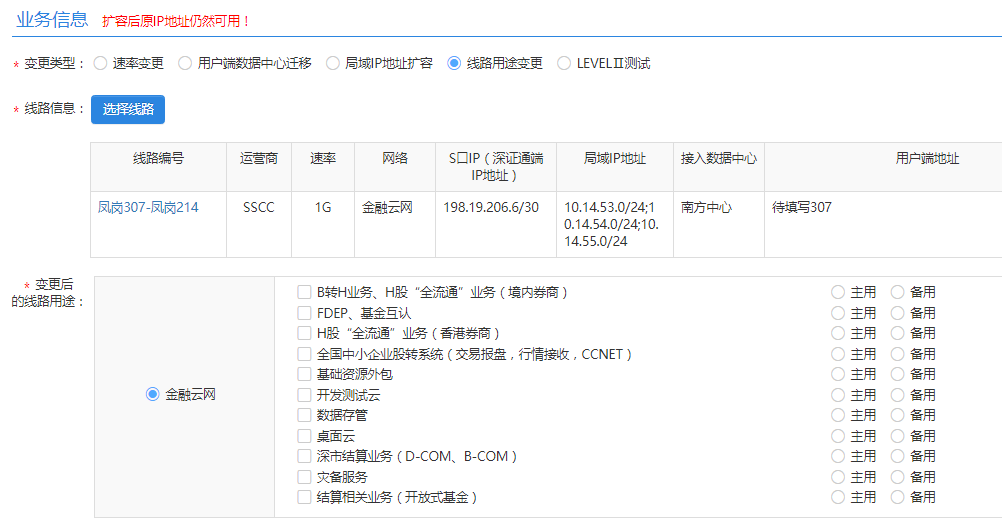1002x523 pixels.
Task: Choose 主用 for 开发测试云 row
Action: (838, 395)
